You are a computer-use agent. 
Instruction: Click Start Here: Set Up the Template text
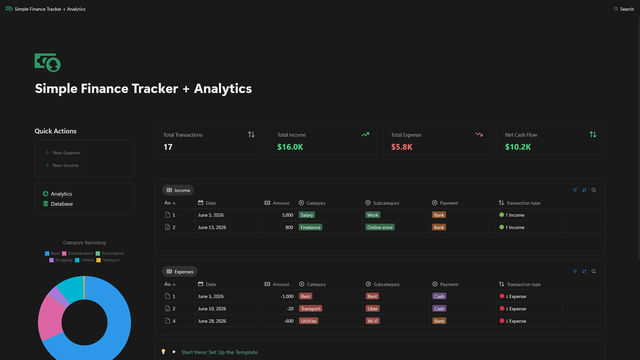pos(219,352)
